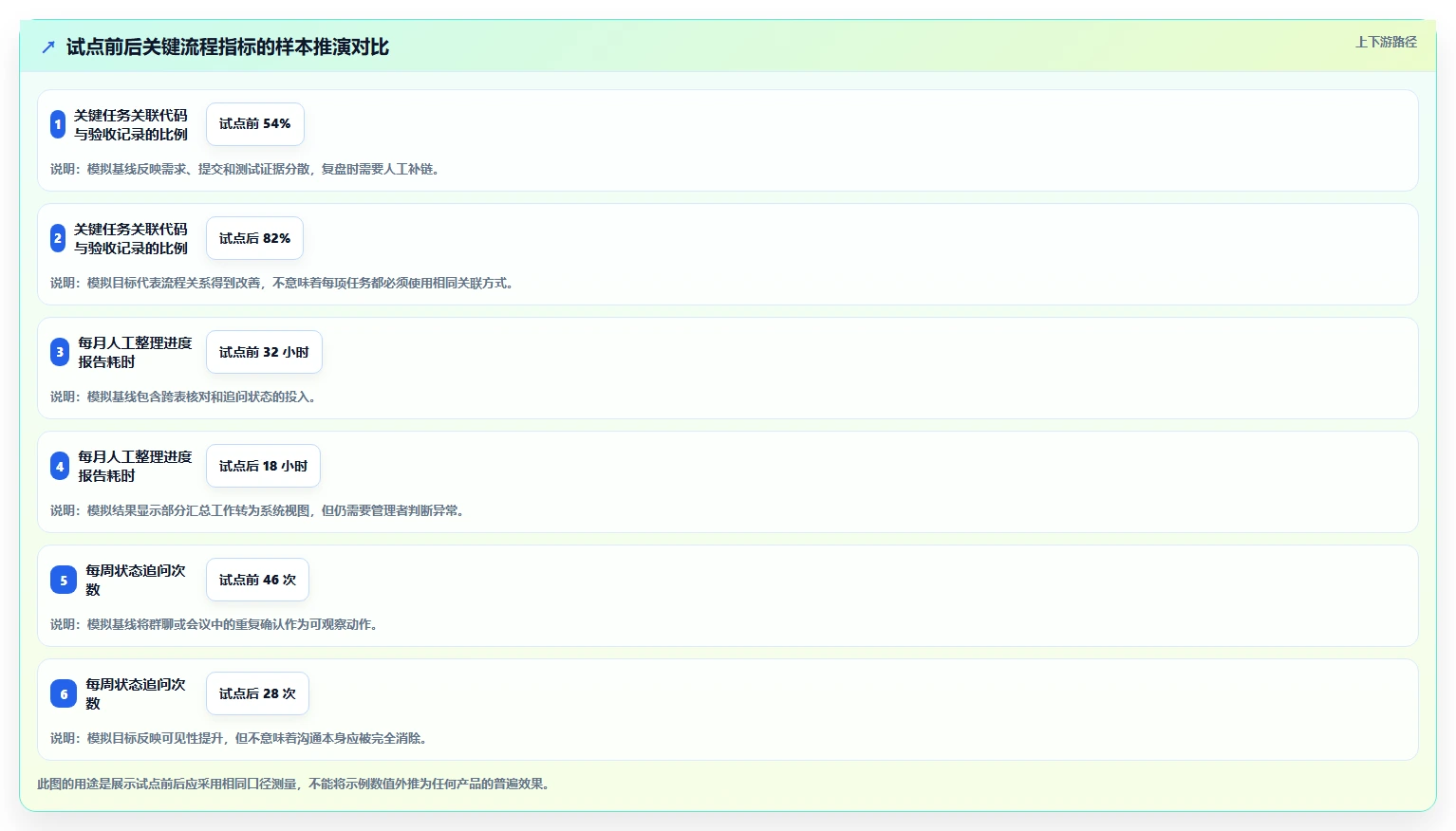Click the 试点前 46 次 value chip

257,580
